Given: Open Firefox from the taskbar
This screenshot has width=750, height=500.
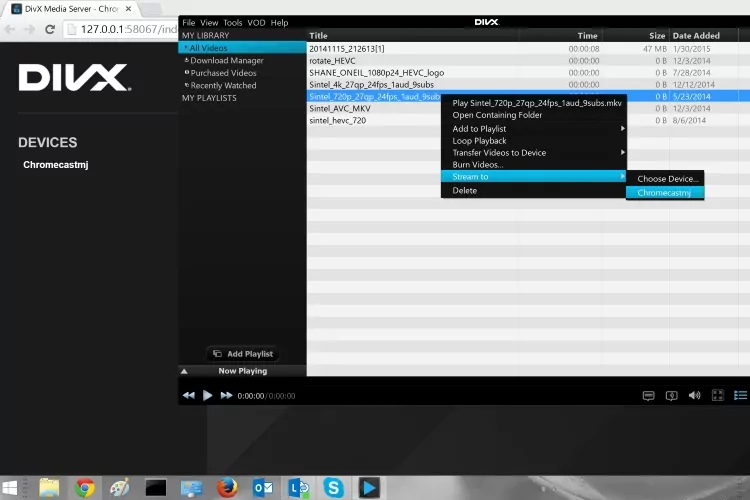Looking at the screenshot, I should pyautogui.click(x=227, y=488).
